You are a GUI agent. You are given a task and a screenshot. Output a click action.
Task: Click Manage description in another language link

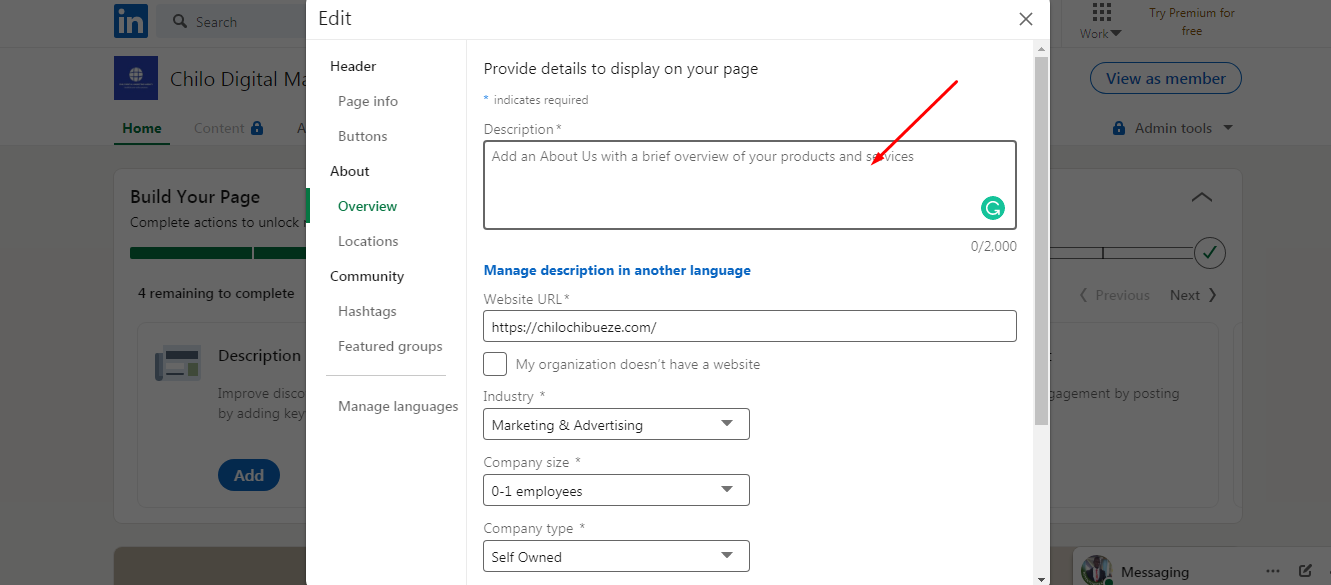[617, 270]
